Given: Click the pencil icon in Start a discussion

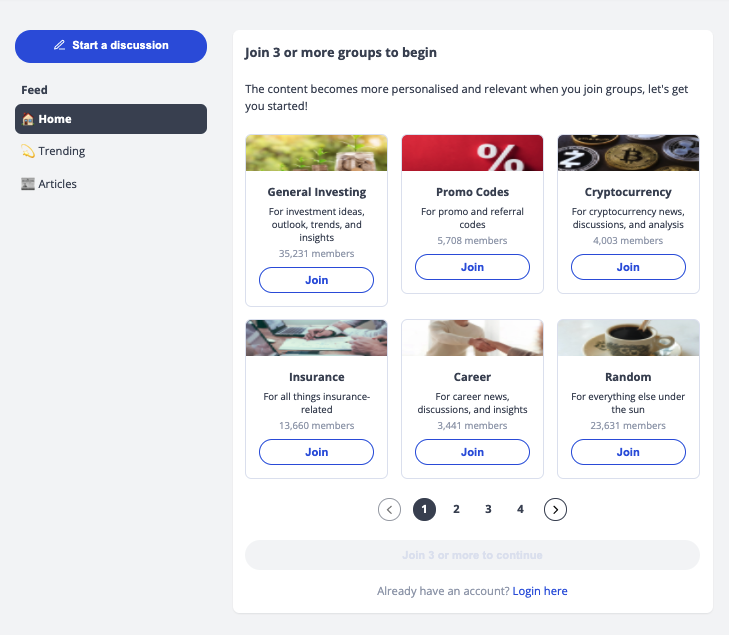Looking at the screenshot, I should tap(59, 46).
